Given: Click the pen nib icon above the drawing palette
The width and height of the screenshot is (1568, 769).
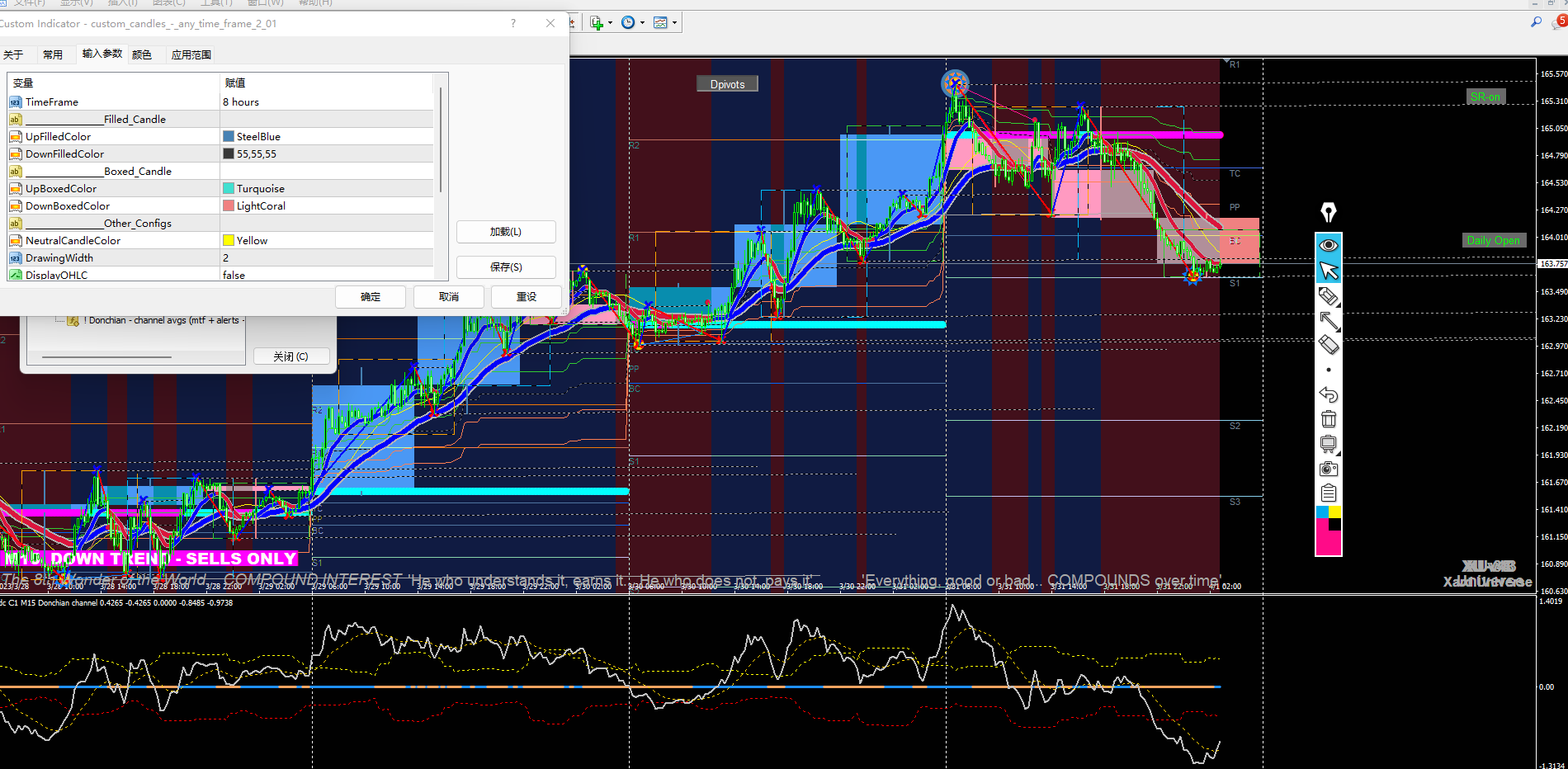Looking at the screenshot, I should pyautogui.click(x=1328, y=212).
